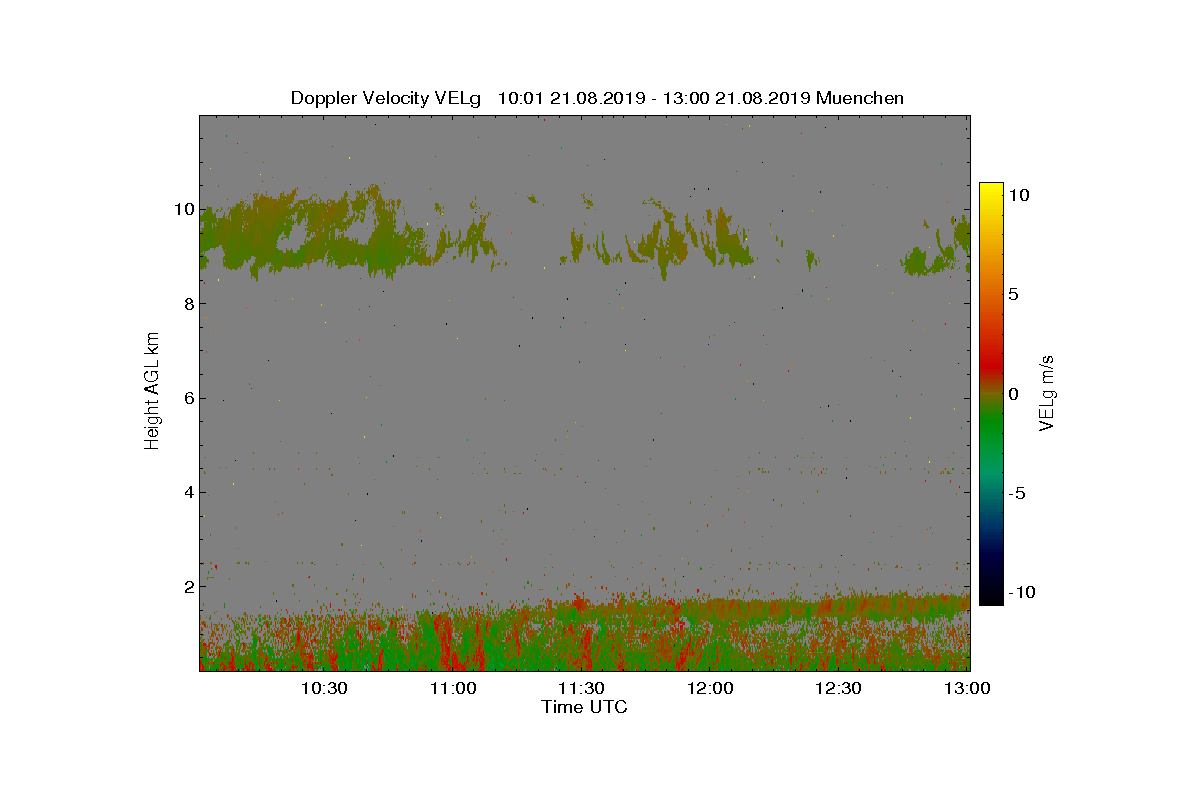Click the colorbar label VELg m/s
Viewport: 1200px width, 800px height.
pos(1047,392)
